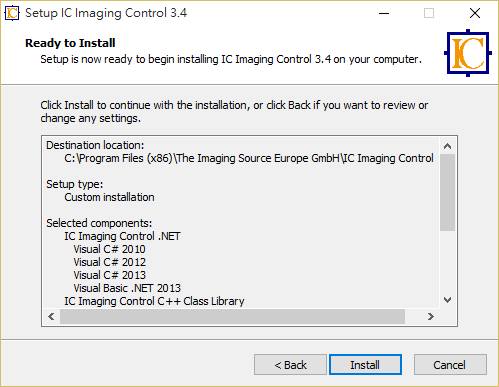Click the vertical scrollbar thumb

pyautogui.click(x=448, y=192)
